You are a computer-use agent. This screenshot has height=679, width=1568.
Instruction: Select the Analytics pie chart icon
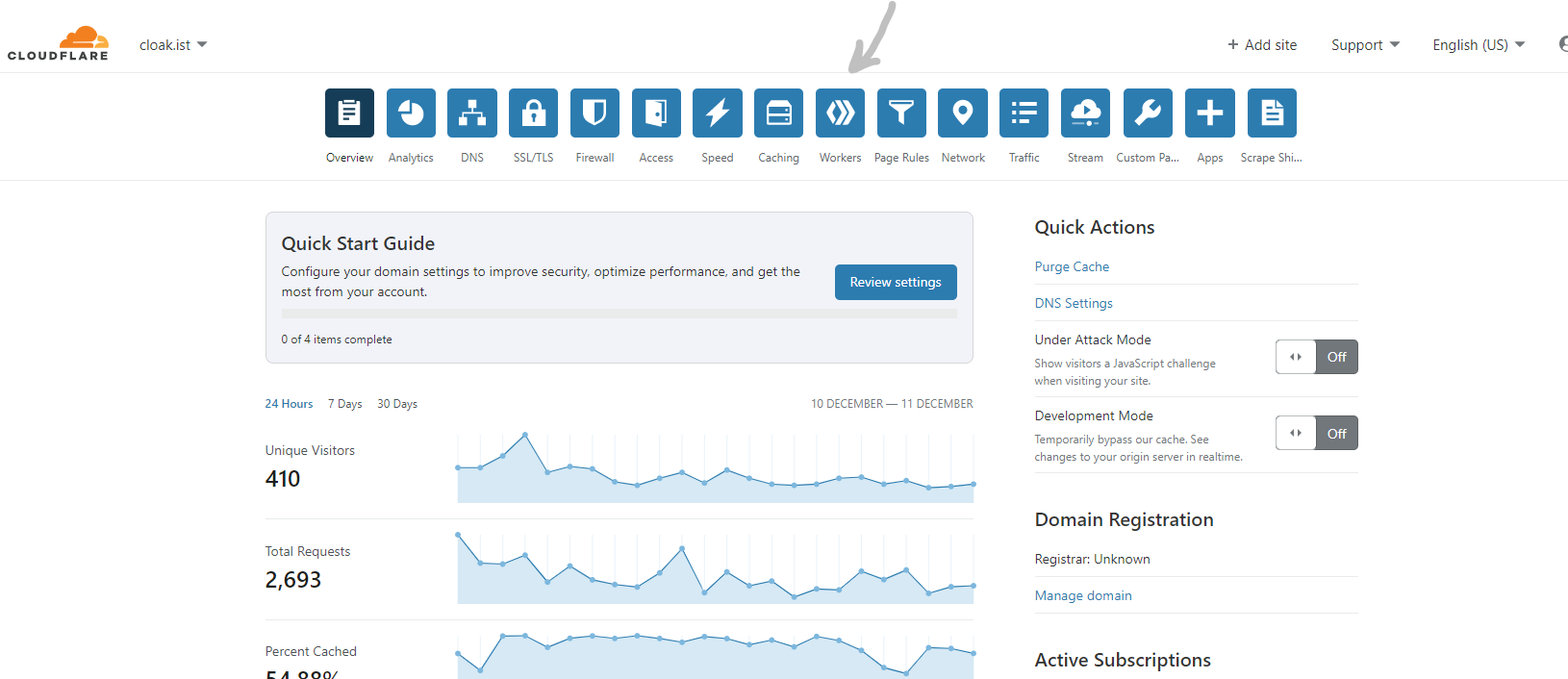(411, 113)
